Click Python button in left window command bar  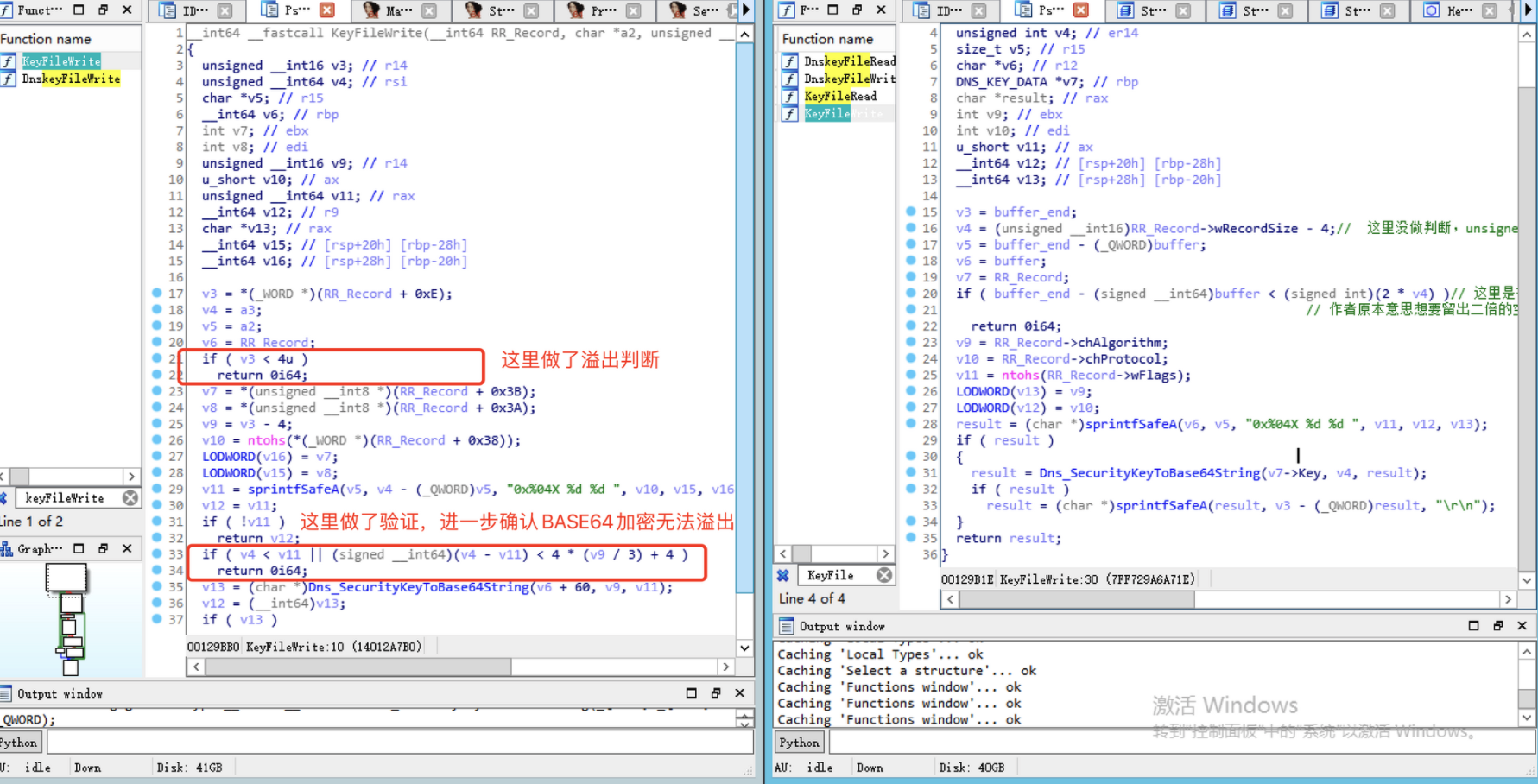point(19,743)
